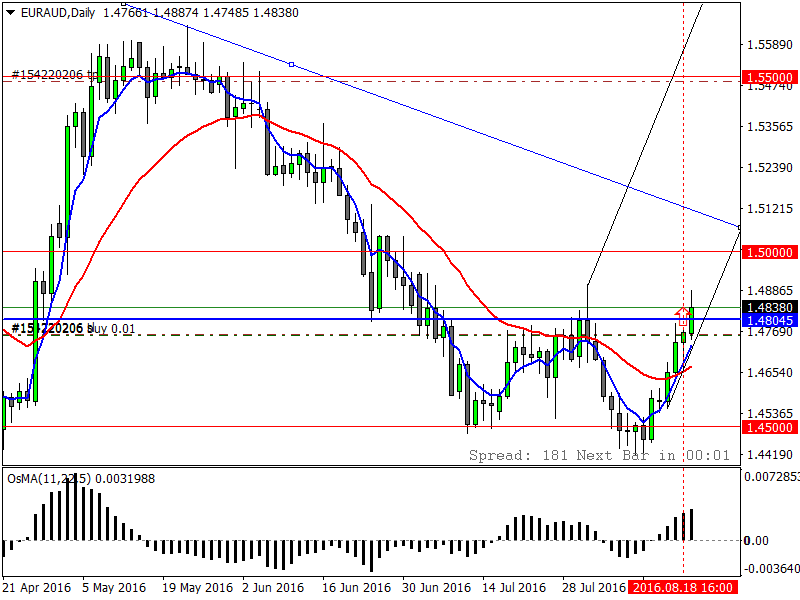Click the 0.00 level on OsMA scale

(x=757, y=540)
